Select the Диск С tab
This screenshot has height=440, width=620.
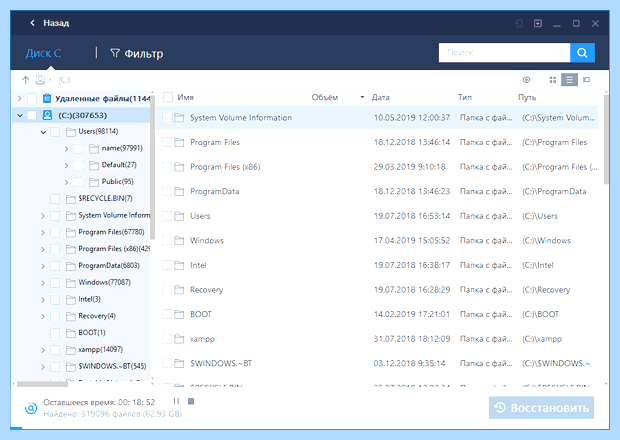click(43, 53)
